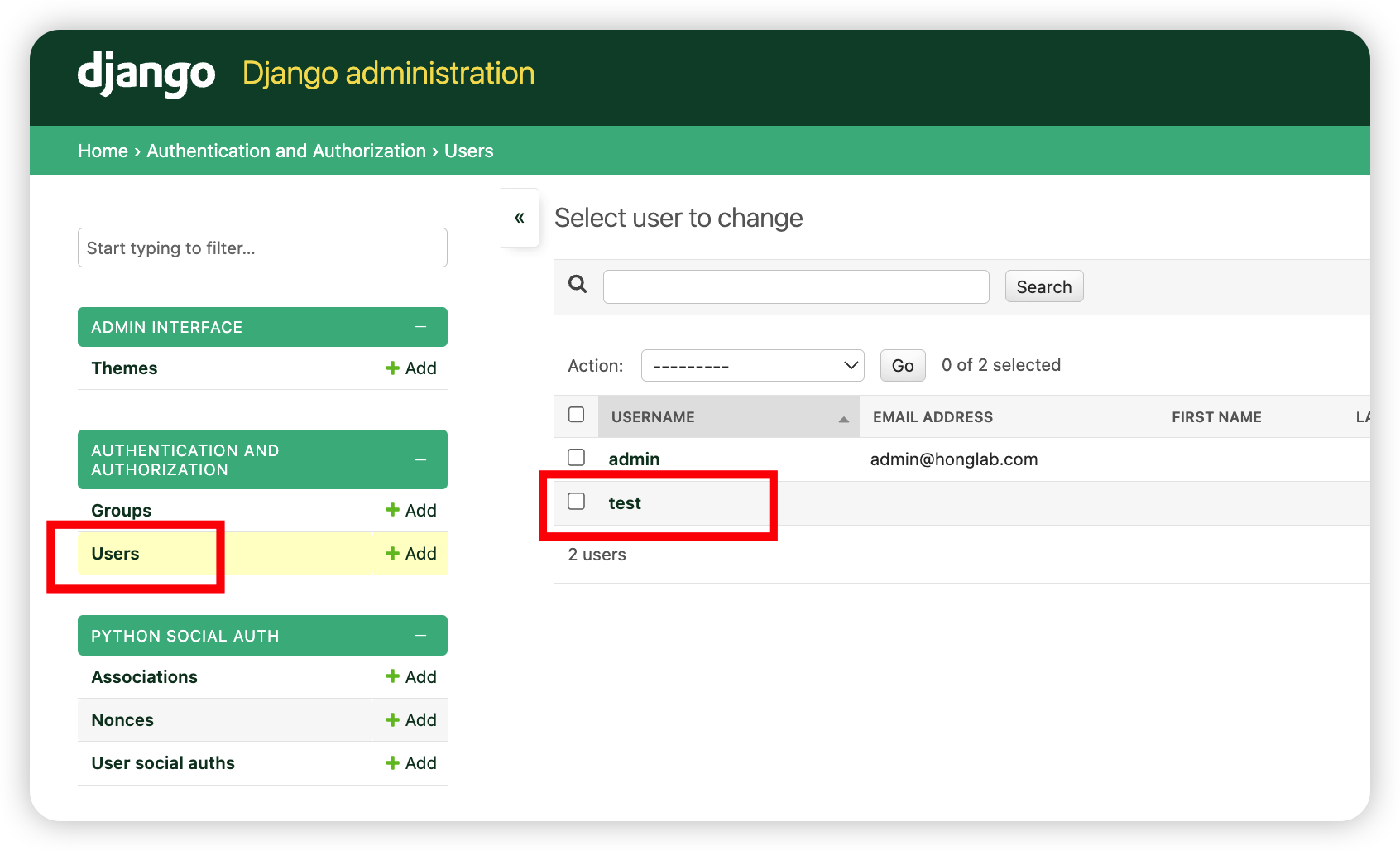Click Python Social Auth header text
1400x851 pixels.
185,636
